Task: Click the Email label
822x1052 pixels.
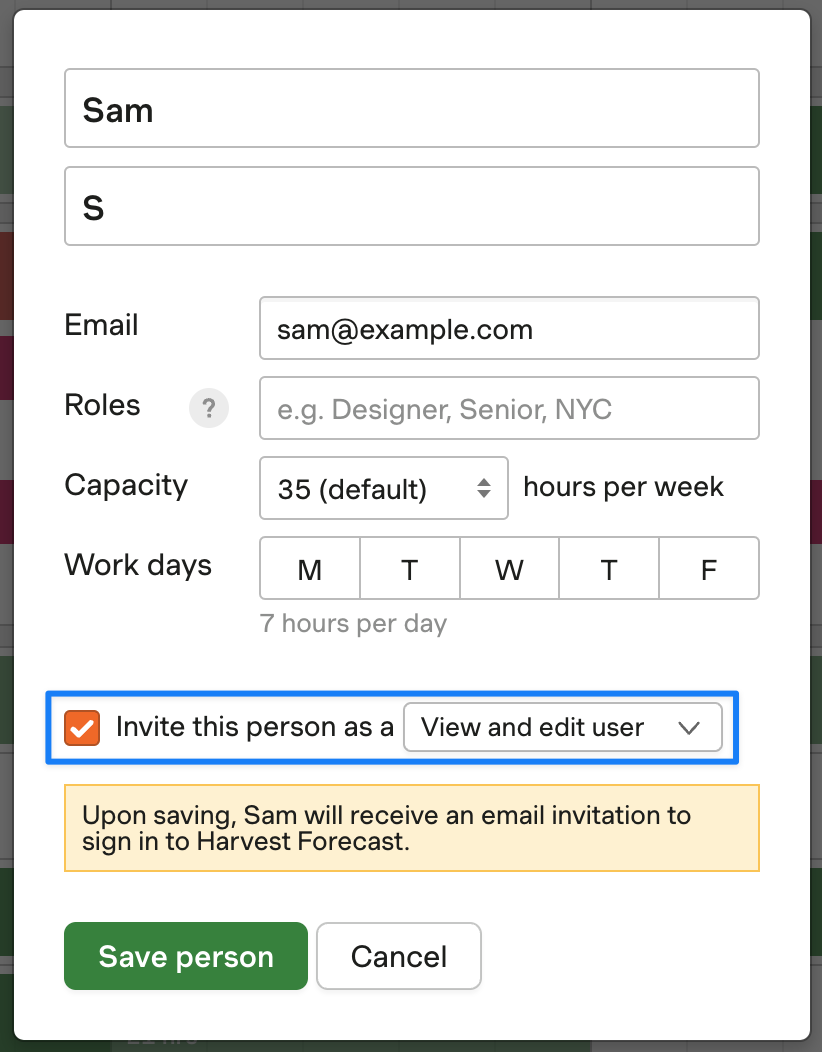Action: (x=101, y=325)
